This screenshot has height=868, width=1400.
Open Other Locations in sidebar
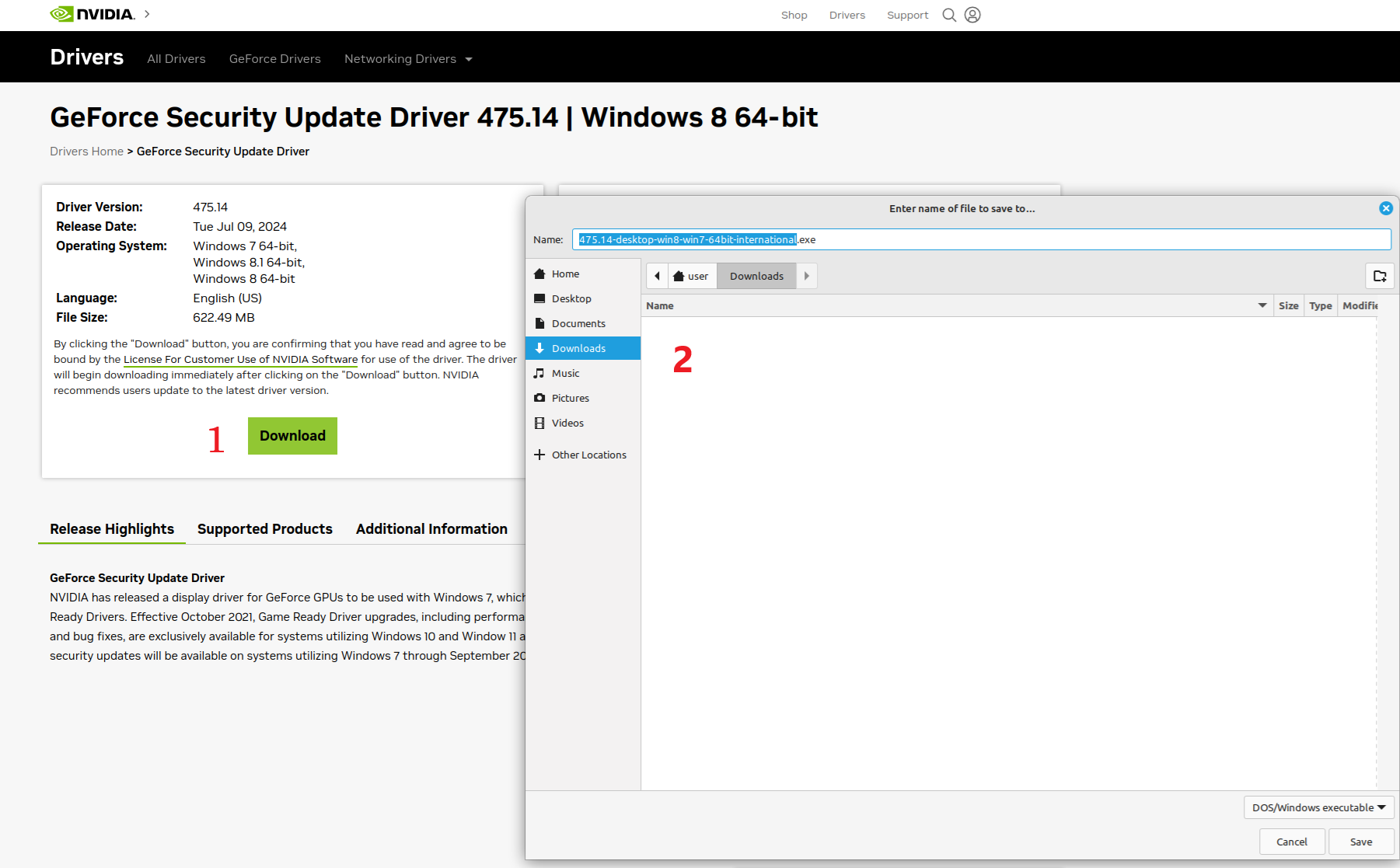pos(582,455)
